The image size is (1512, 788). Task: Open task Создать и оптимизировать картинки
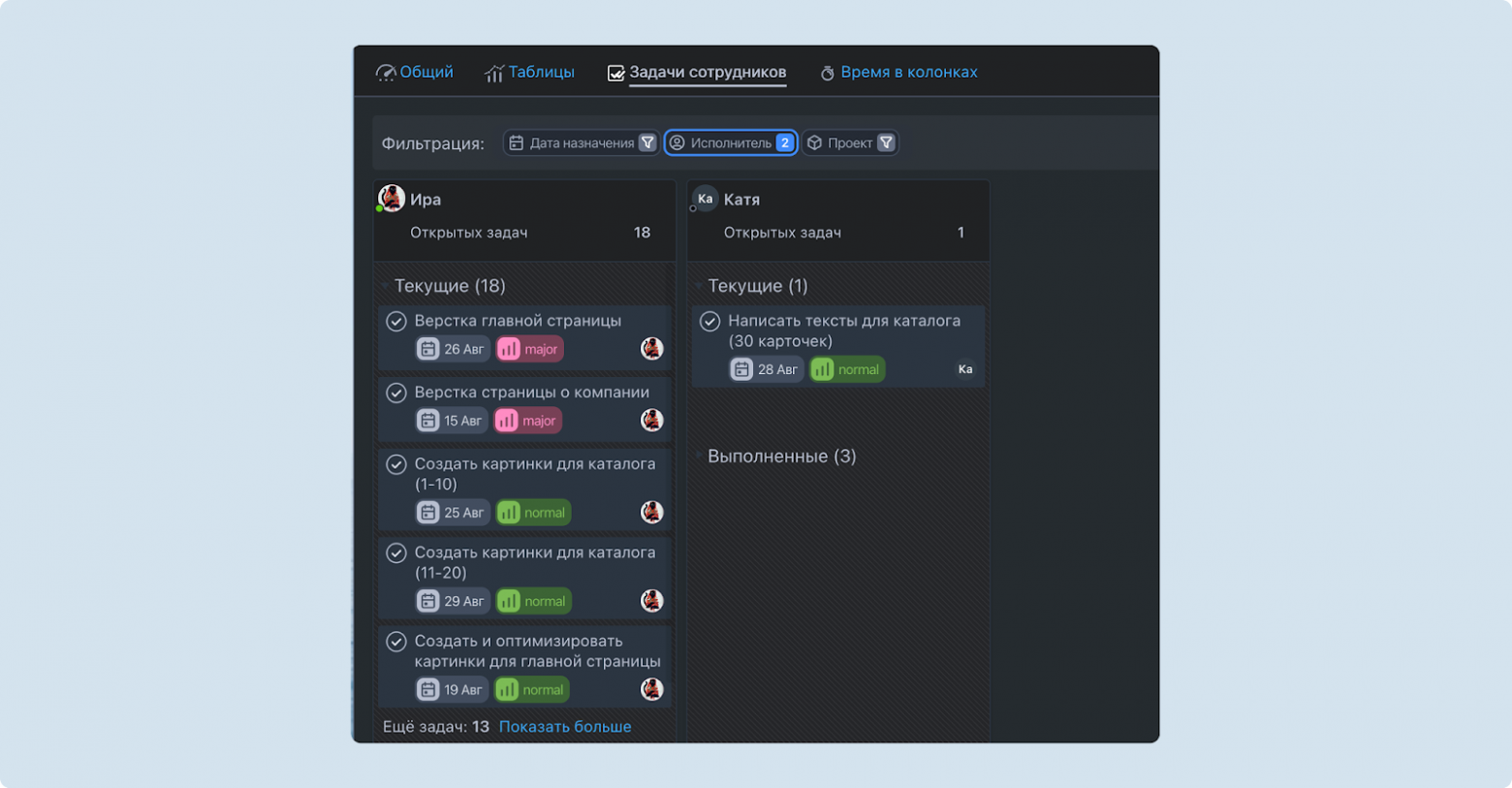[538, 651]
